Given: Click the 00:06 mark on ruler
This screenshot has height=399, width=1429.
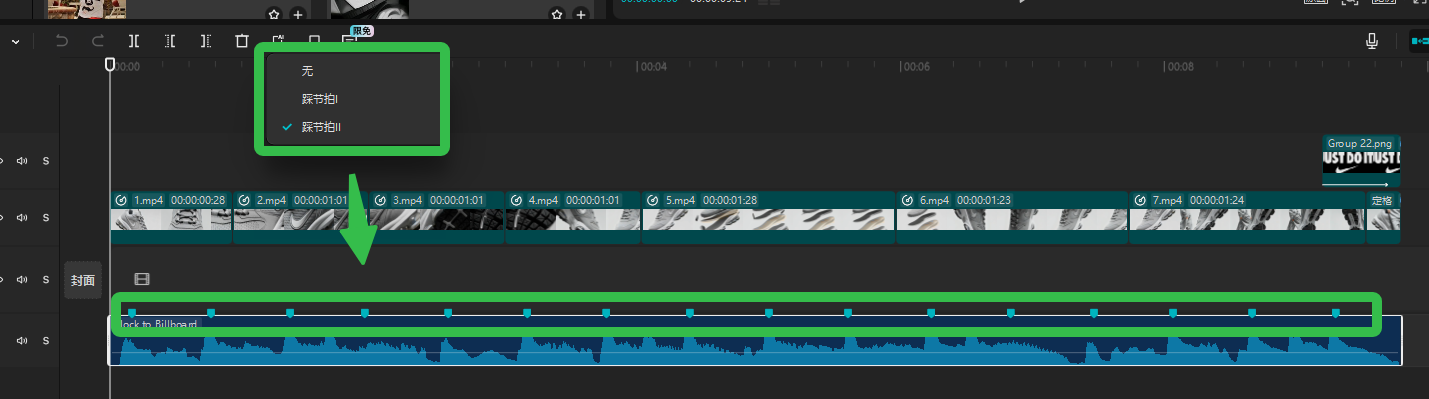Looking at the screenshot, I should click(917, 67).
